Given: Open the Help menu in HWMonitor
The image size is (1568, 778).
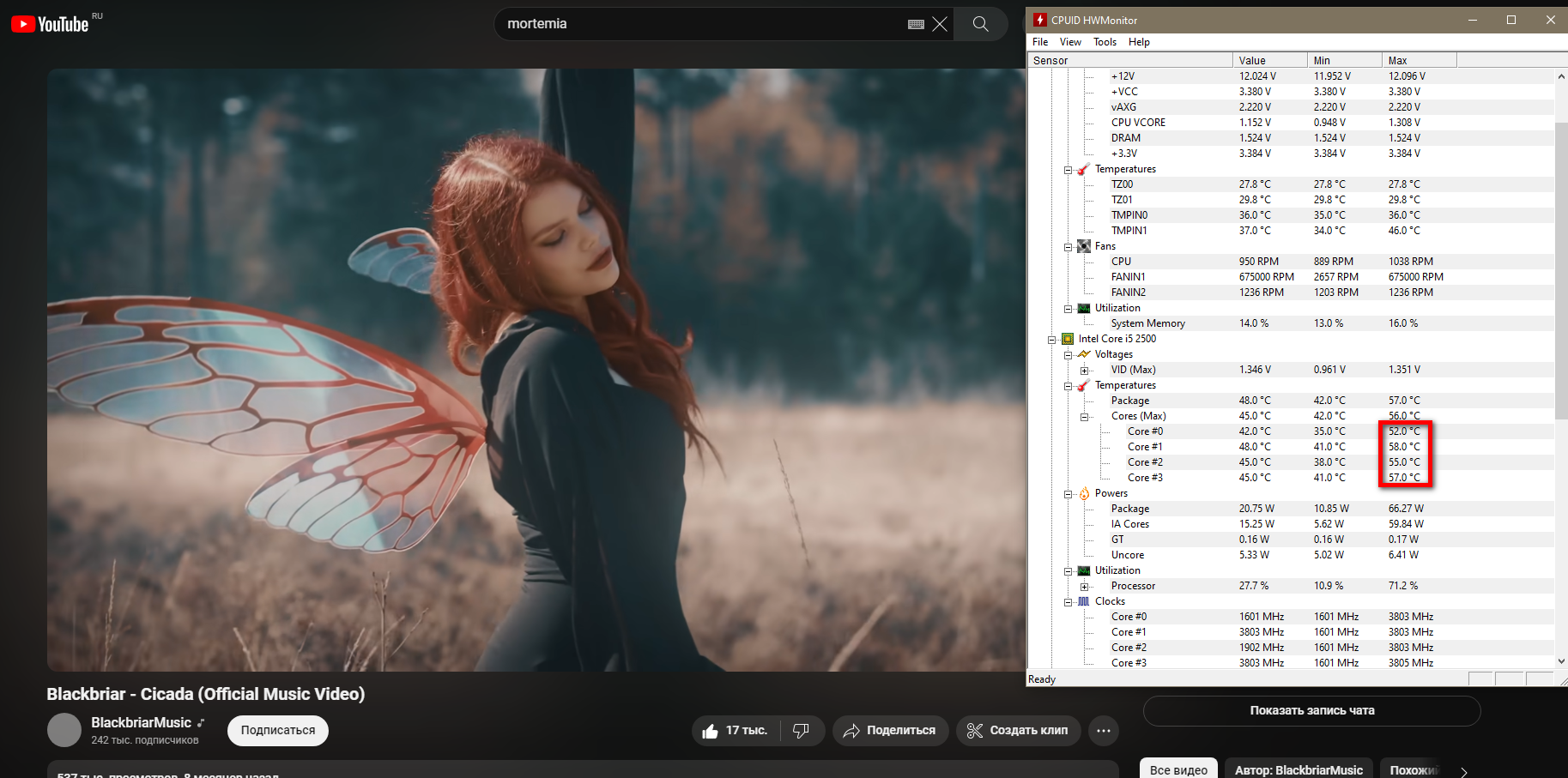Looking at the screenshot, I should coord(1139,42).
